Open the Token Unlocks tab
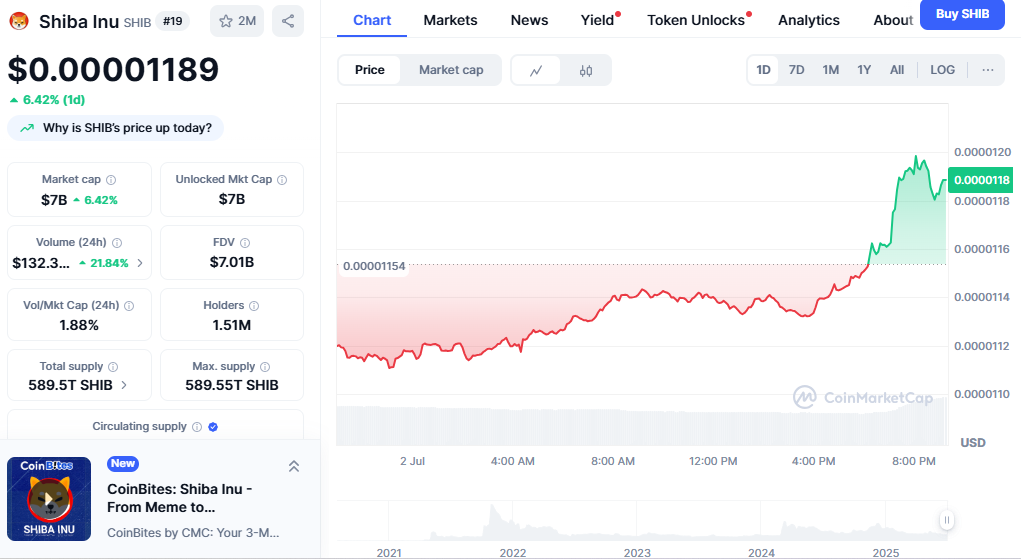Screen dimensions: 1021x559 click(x=696, y=20)
